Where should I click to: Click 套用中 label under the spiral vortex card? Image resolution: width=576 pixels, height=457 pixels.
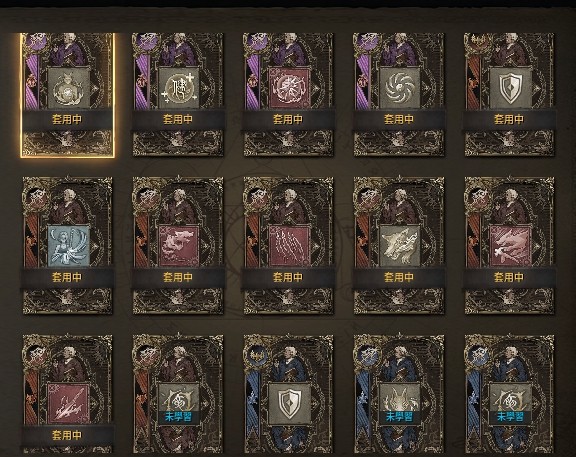tap(399, 119)
